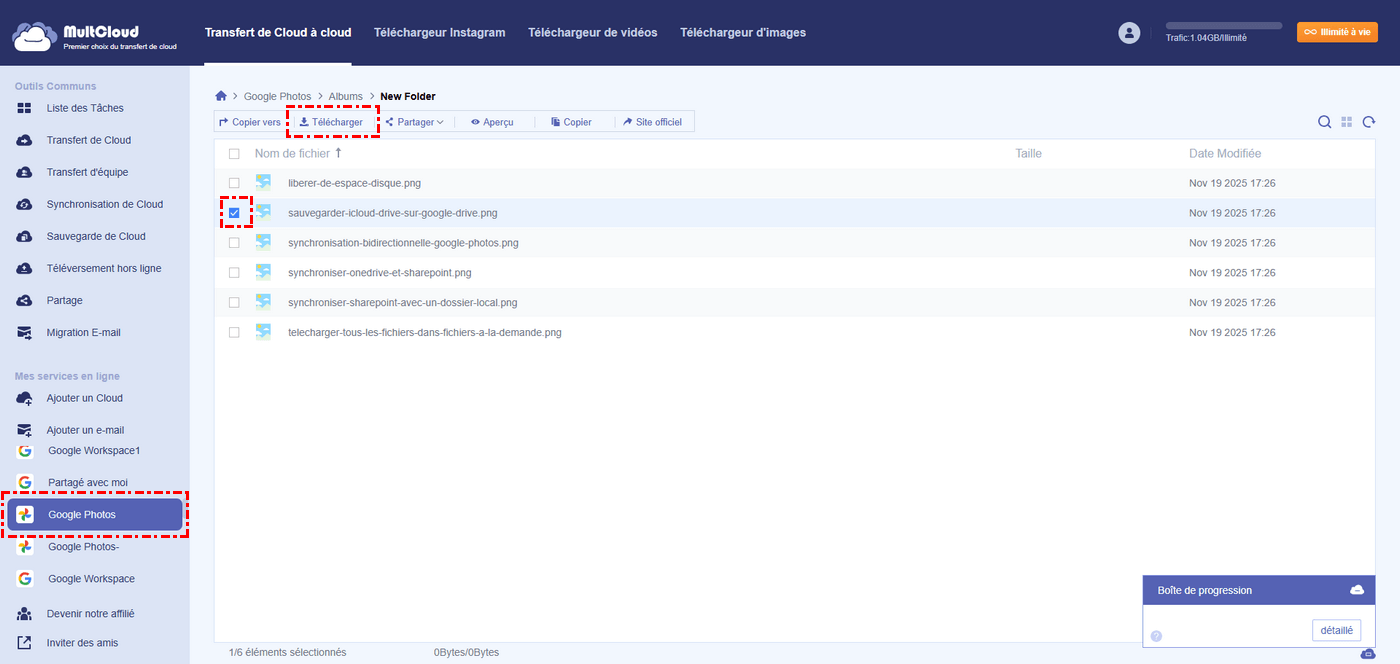Sort by Taille column header
1400x664 pixels.
(x=1028, y=154)
